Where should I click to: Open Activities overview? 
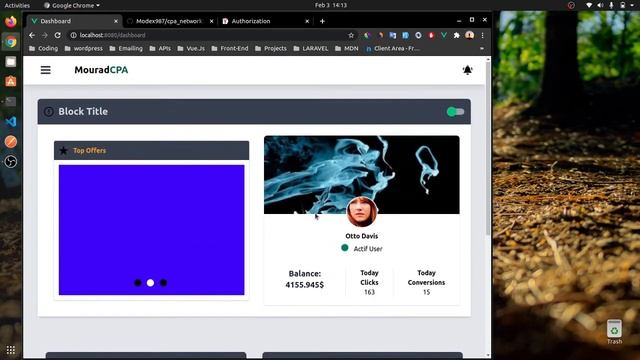17,5
